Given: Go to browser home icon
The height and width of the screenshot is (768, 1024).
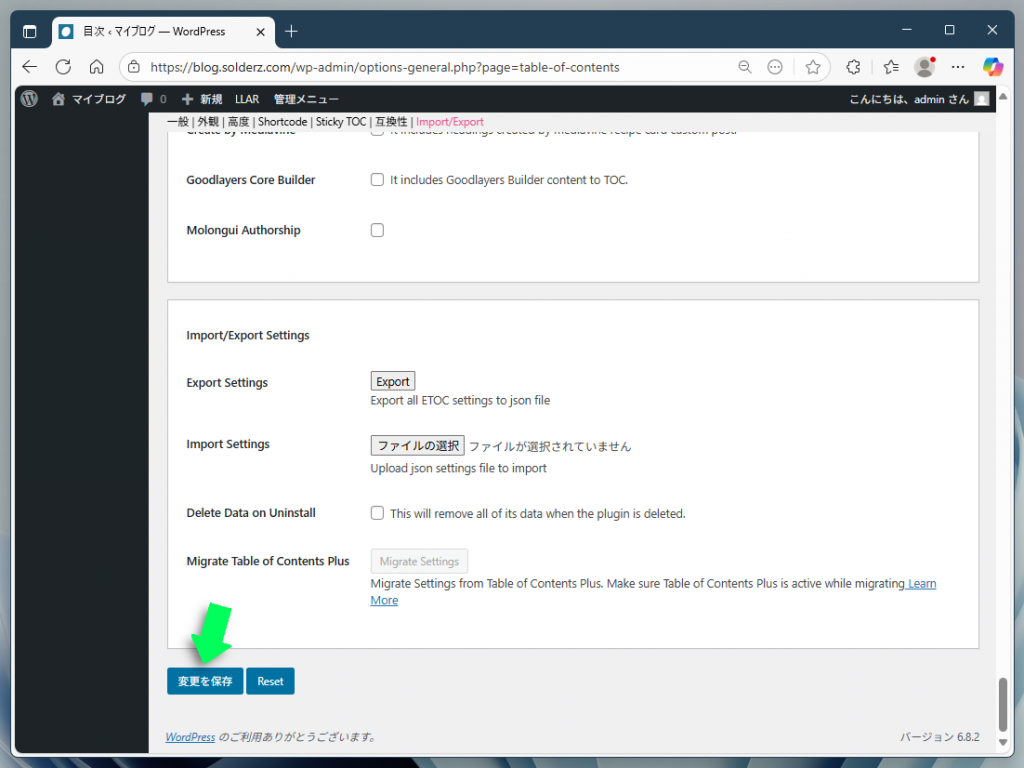Looking at the screenshot, I should [x=96, y=67].
